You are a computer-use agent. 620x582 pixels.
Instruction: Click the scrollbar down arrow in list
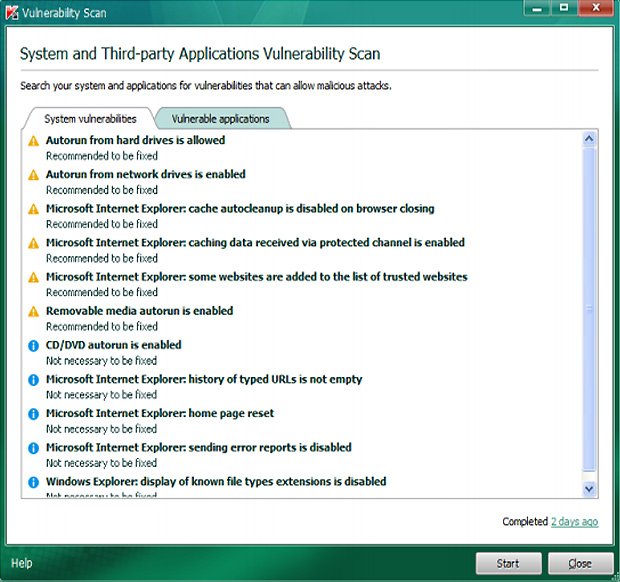[x=589, y=488]
